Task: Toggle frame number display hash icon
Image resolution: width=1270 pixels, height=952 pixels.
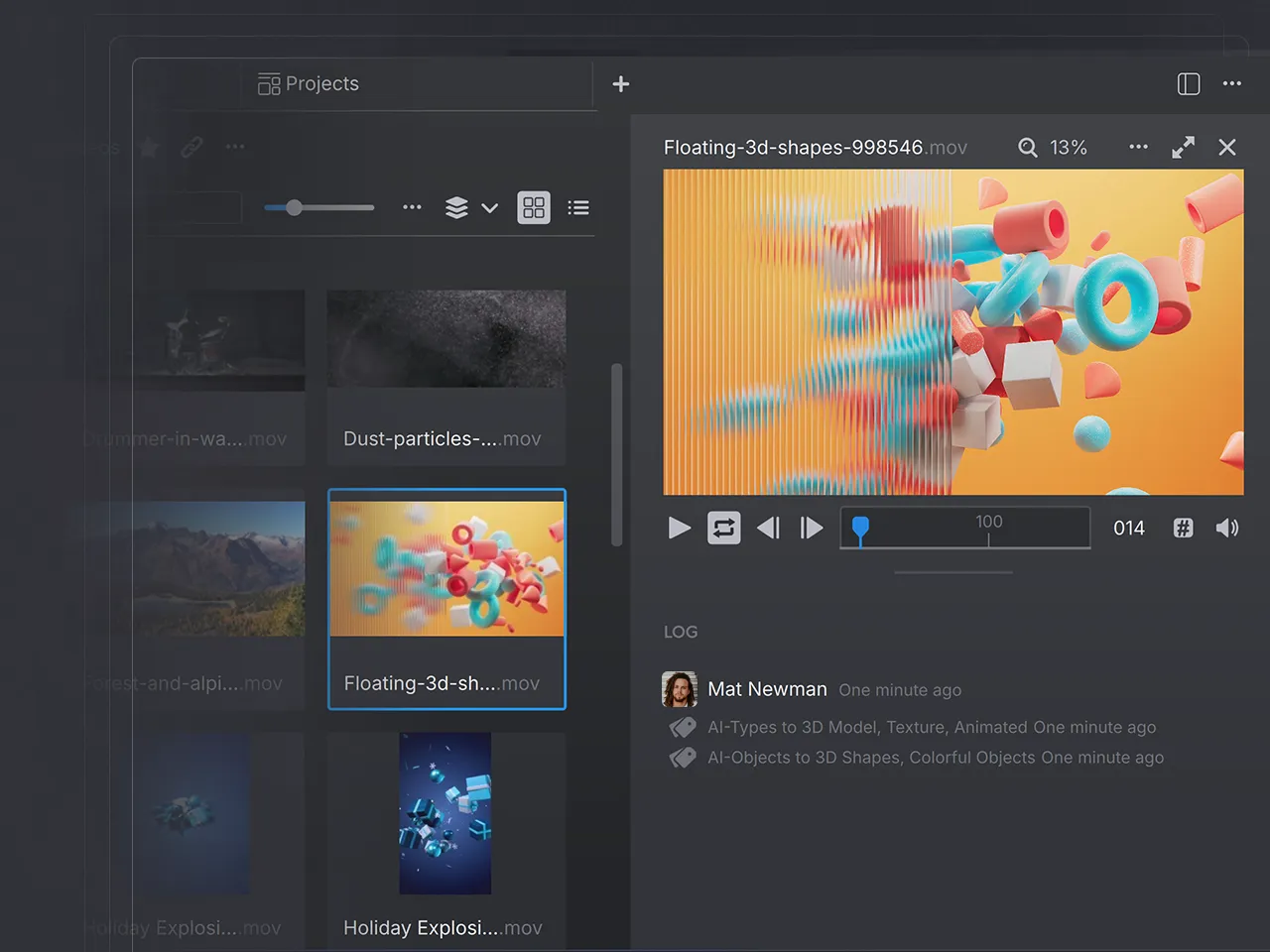Action: click(x=1183, y=528)
